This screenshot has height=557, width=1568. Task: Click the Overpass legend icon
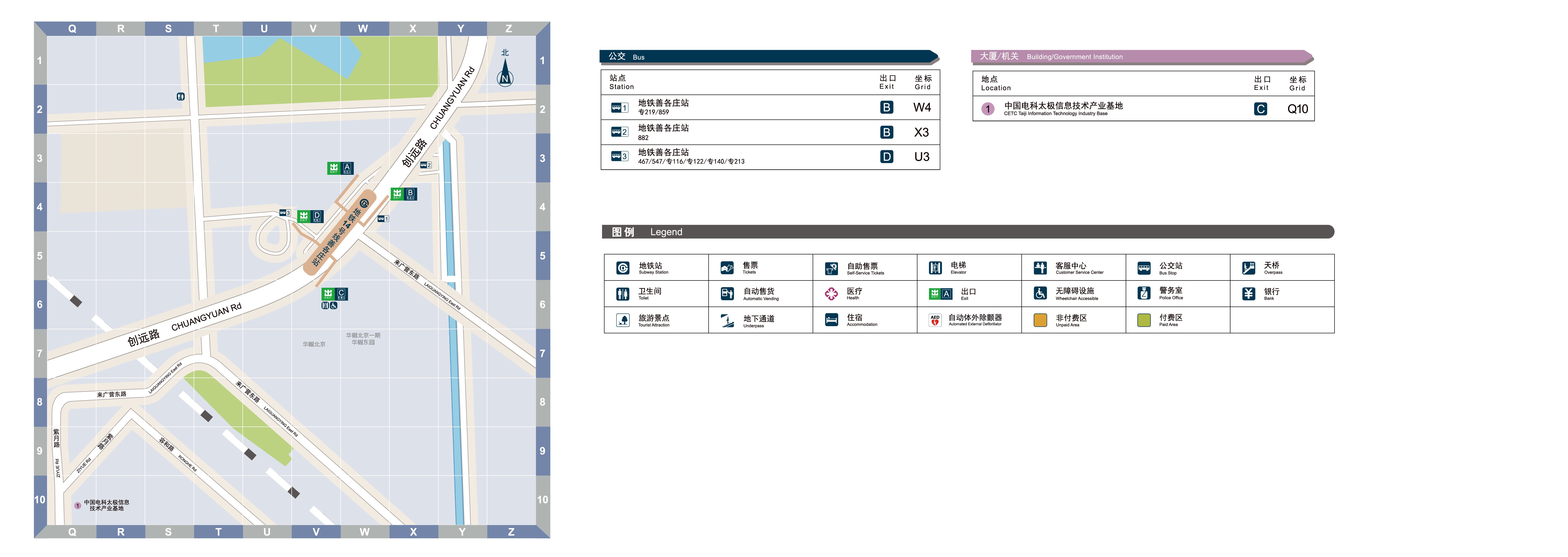point(1249,268)
